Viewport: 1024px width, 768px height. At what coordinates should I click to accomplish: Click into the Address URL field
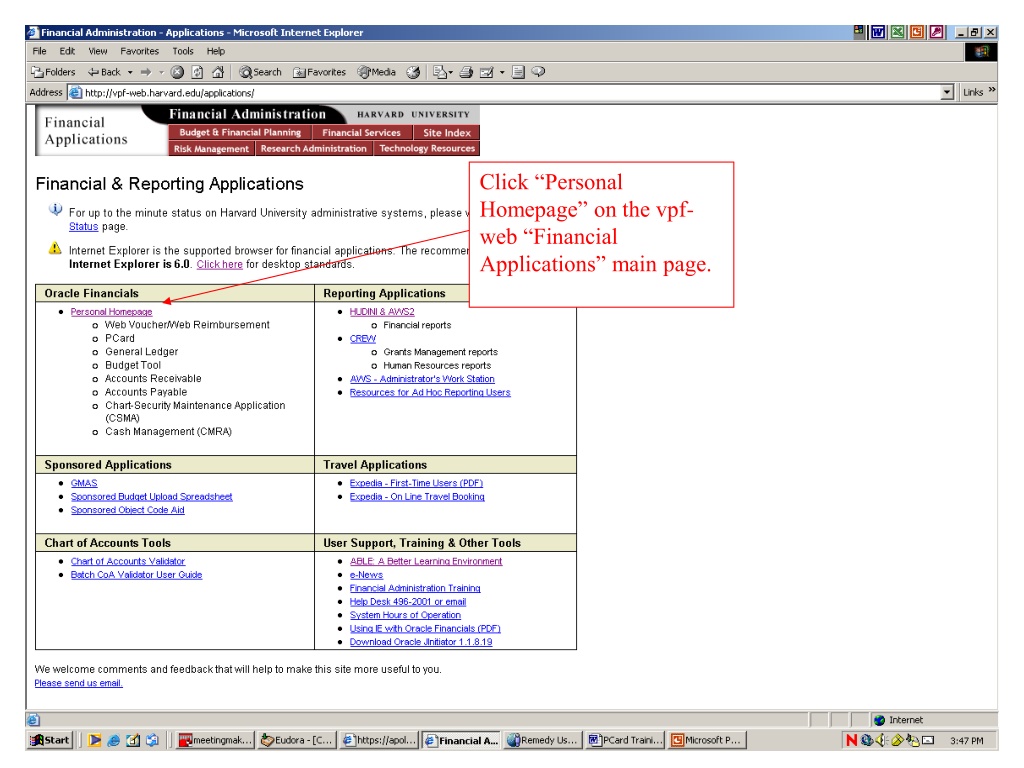pos(511,93)
